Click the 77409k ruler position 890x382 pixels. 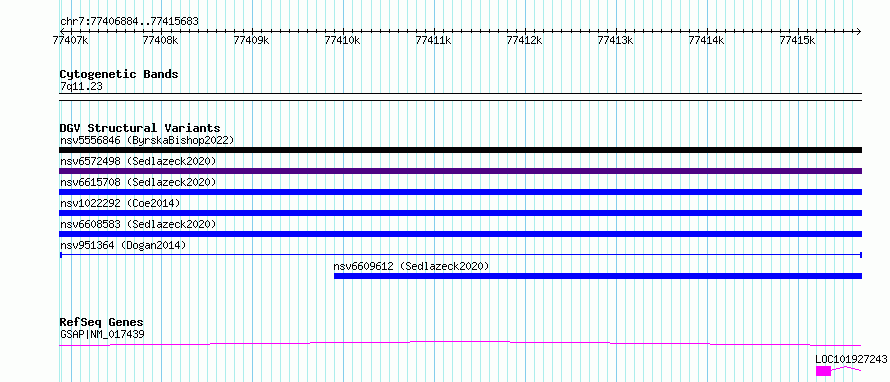coord(251,40)
